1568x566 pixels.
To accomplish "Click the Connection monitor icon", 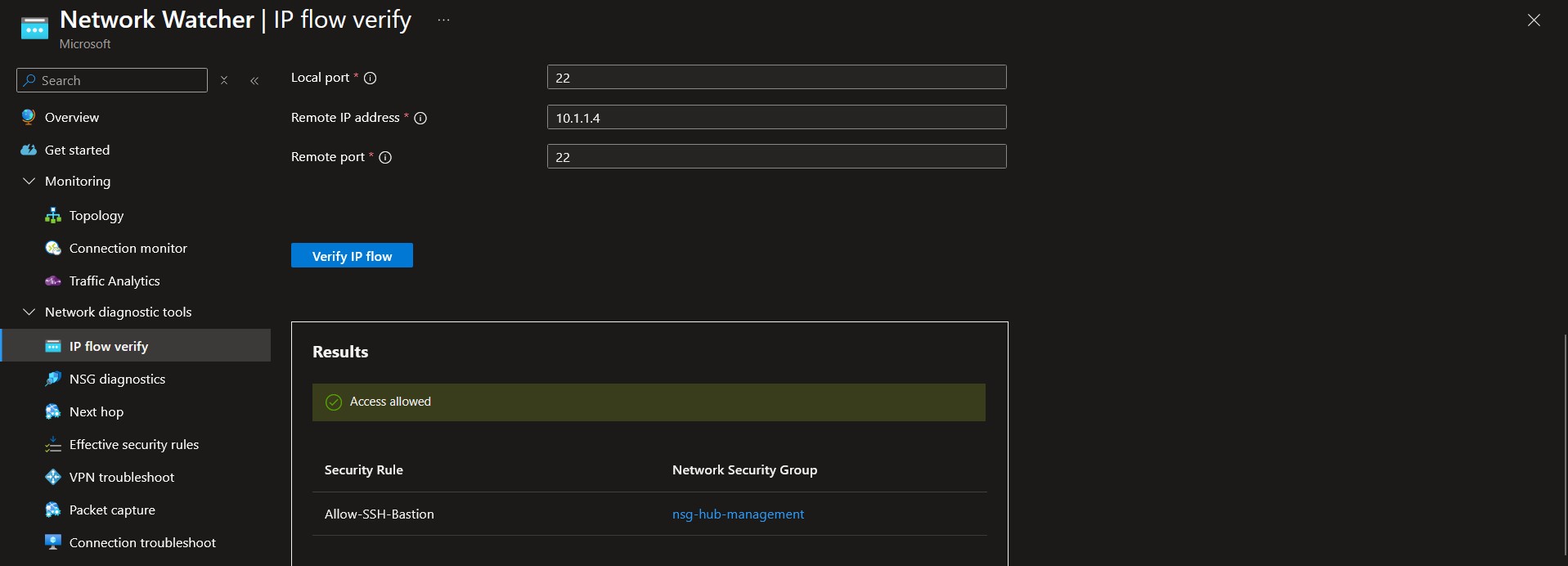I will click(53, 248).
